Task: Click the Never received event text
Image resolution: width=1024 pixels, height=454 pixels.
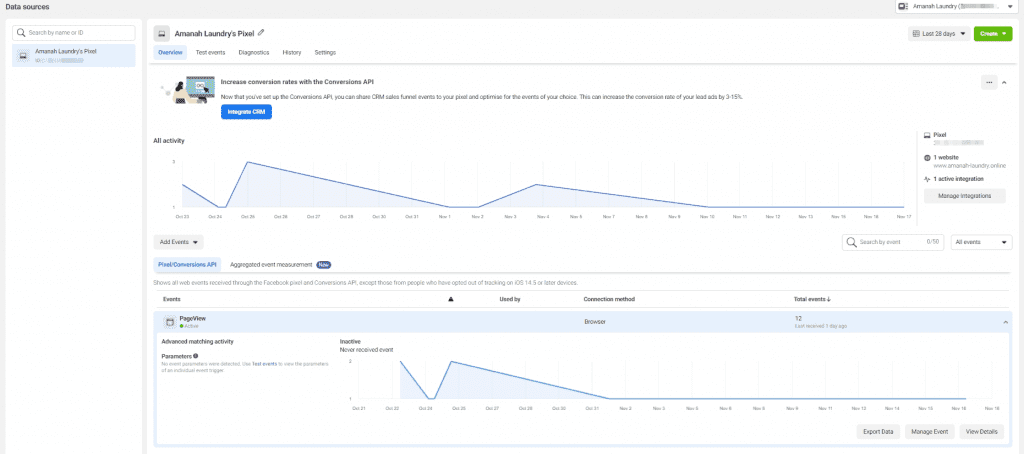Action: coord(366,349)
